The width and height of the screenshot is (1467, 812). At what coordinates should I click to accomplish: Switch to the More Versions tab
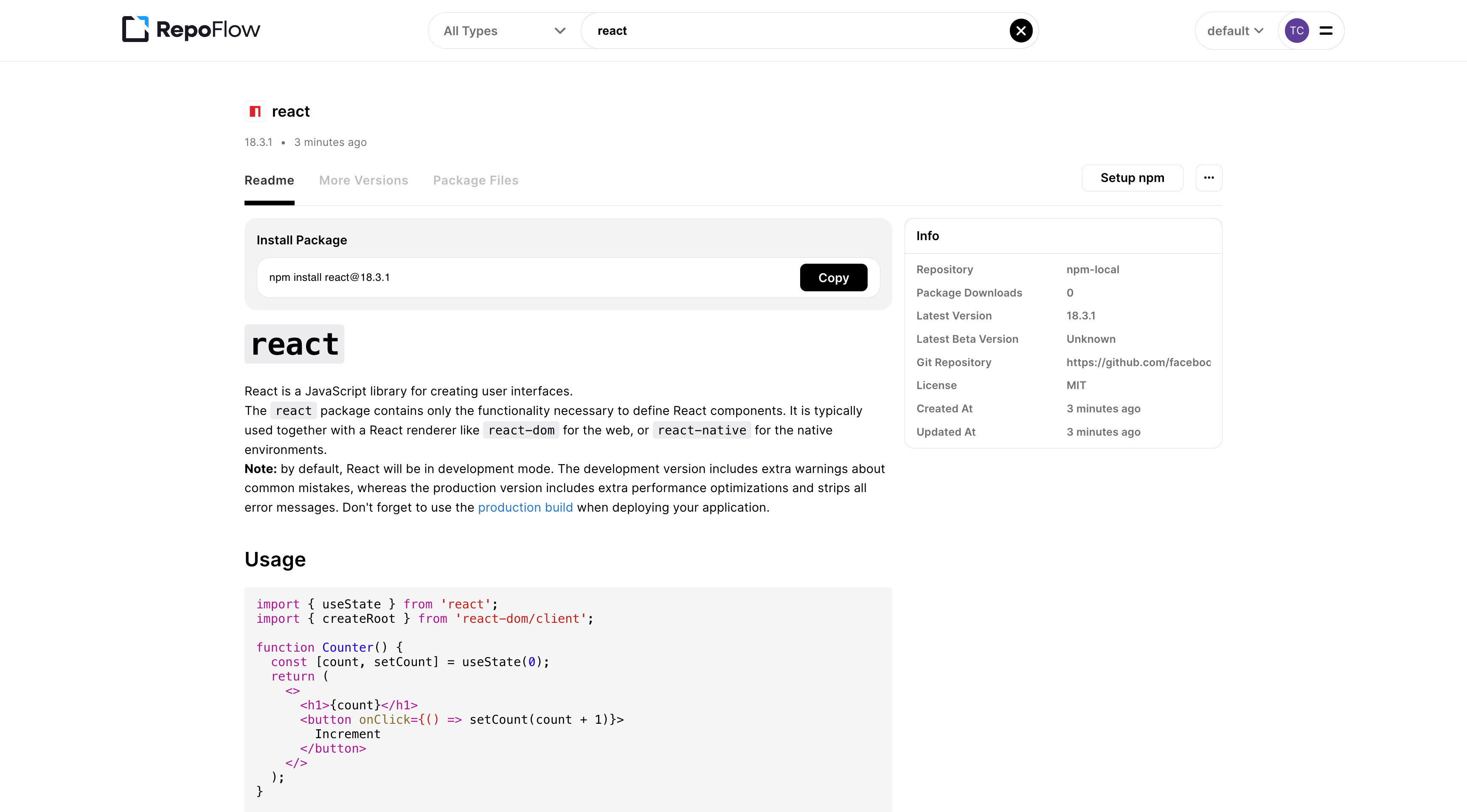363,180
